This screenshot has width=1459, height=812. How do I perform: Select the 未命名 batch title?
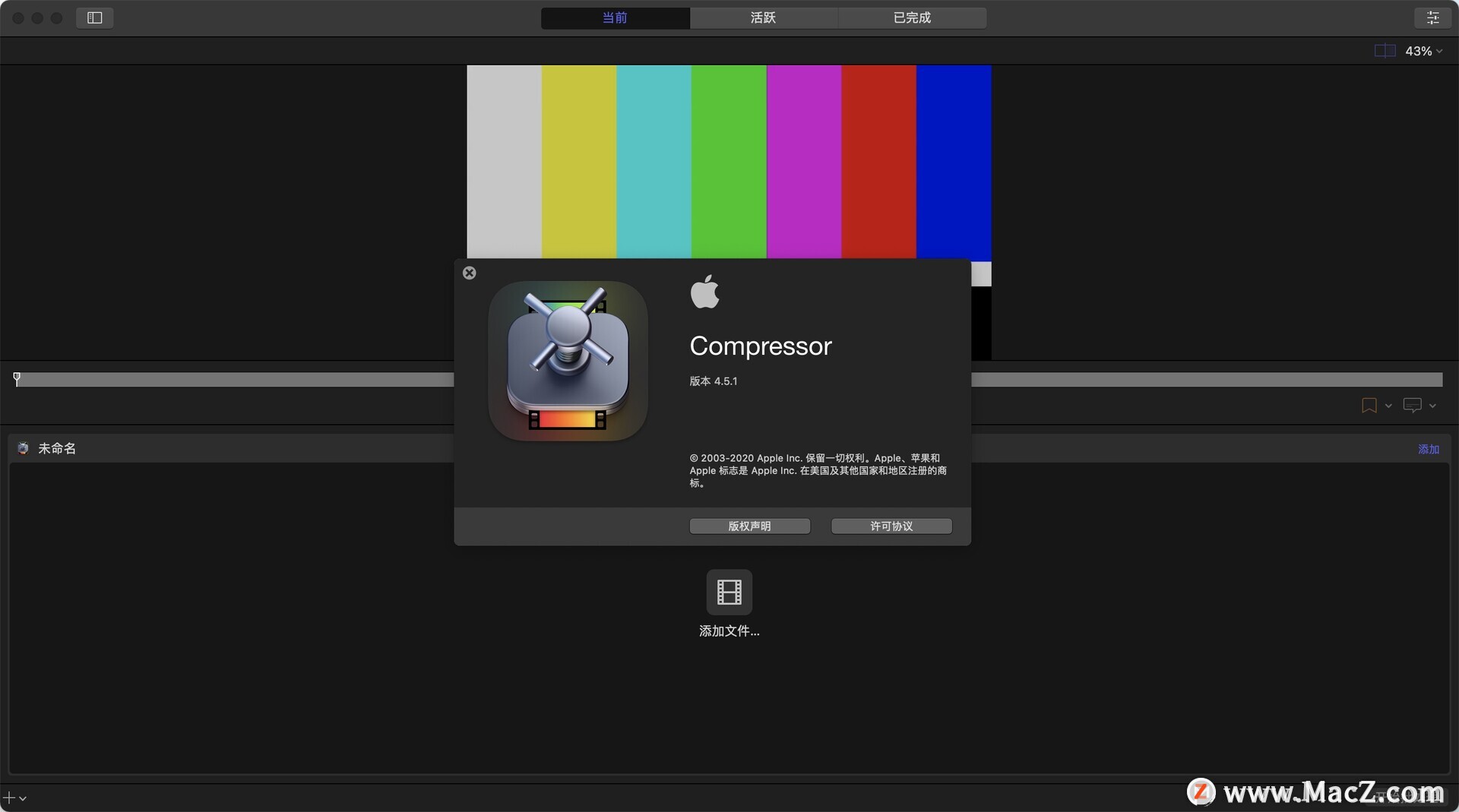pos(57,448)
